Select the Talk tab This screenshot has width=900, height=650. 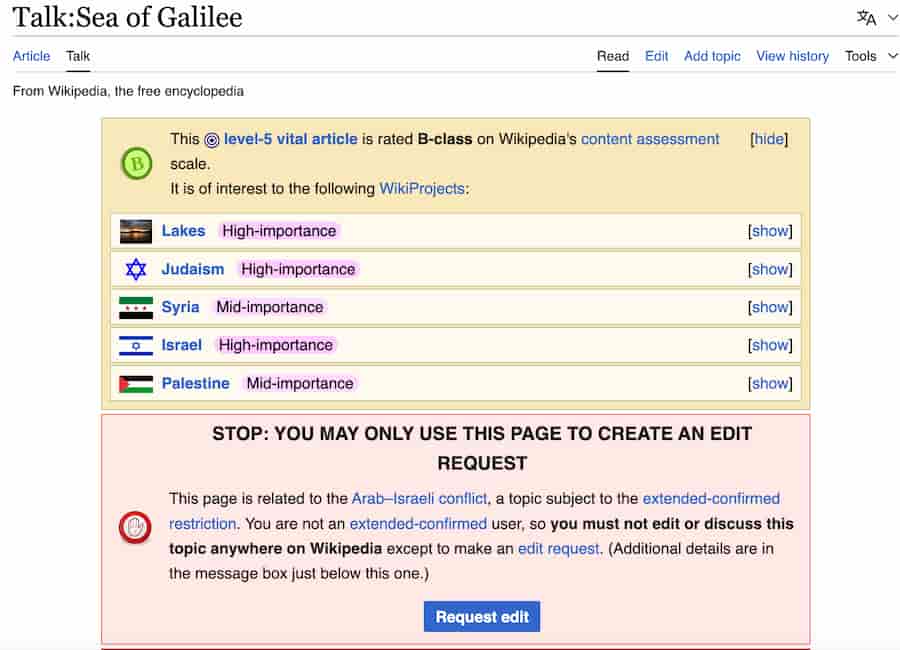point(77,56)
